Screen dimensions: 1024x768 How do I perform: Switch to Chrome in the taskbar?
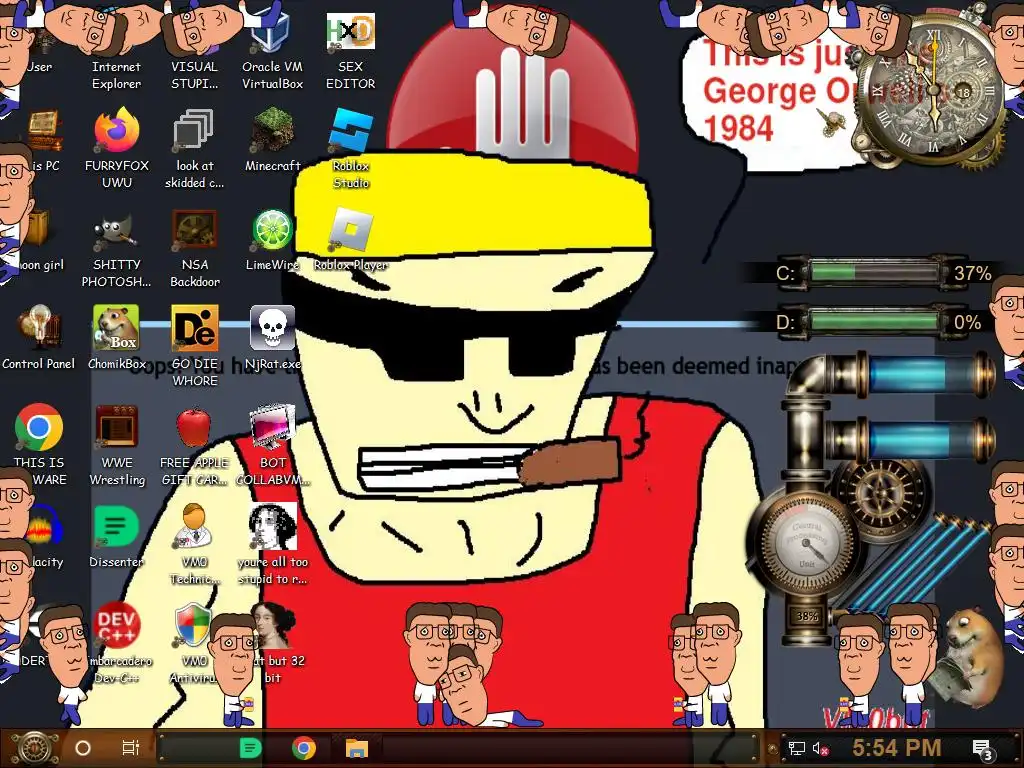(304, 748)
